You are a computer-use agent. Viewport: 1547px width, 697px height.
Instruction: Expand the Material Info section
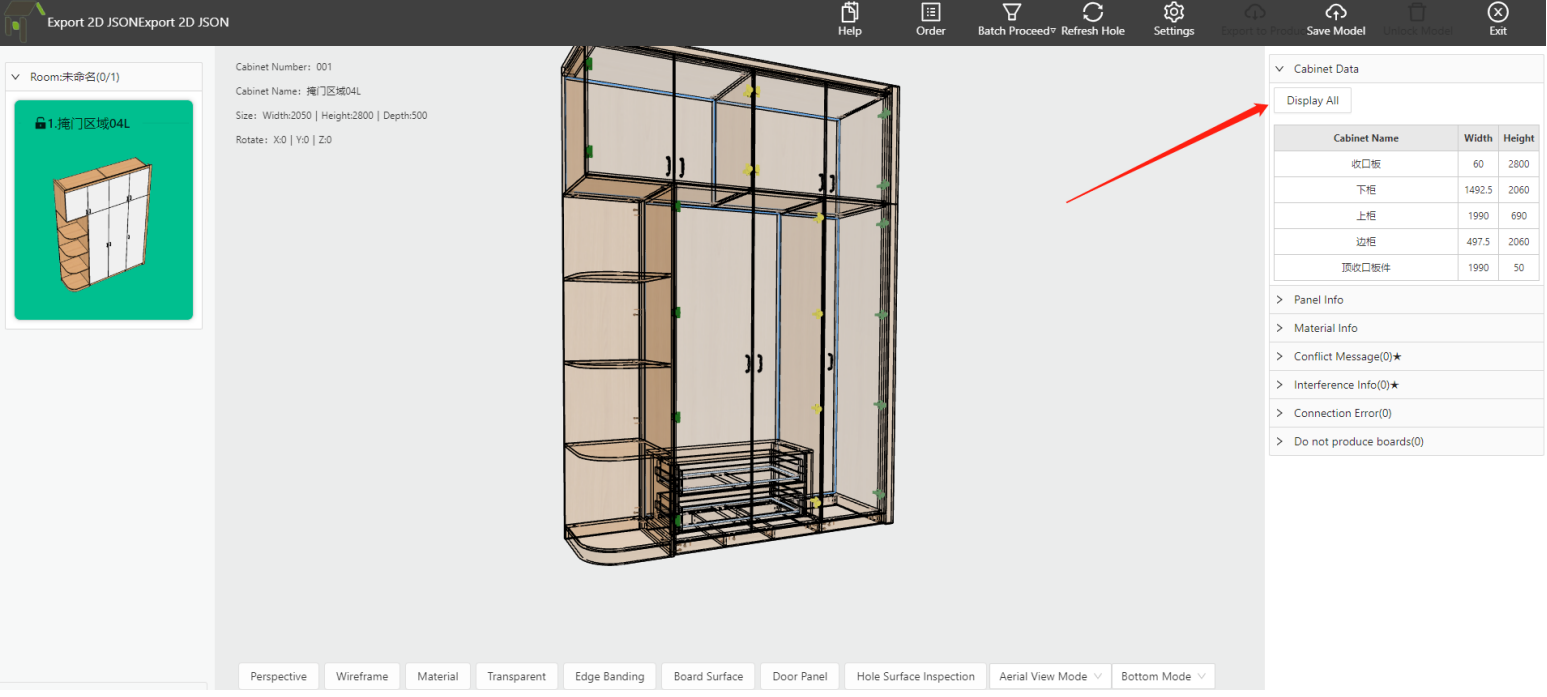pos(1325,328)
